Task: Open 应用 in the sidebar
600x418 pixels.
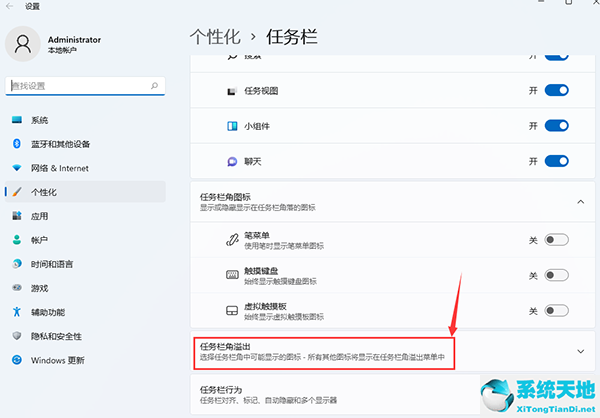Action: point(85,216)
